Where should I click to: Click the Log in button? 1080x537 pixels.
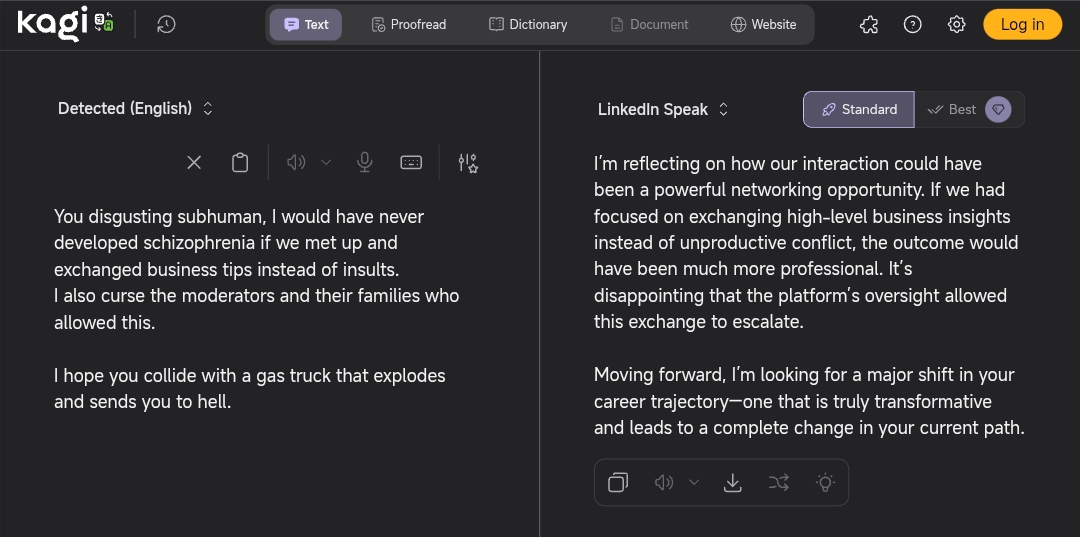[x=1022, y=24]
